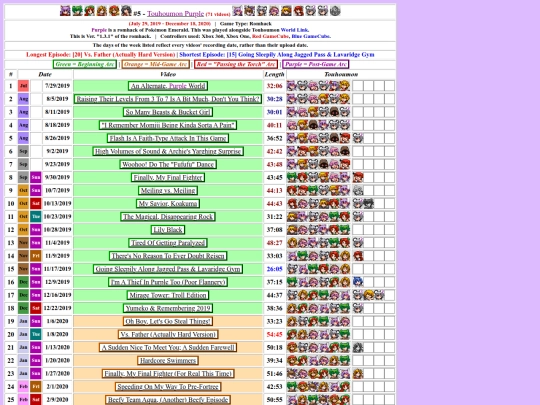Image resolution: width=540 pixels, height=405 pixels.
Task: Click the red 'Passing the Torch Arc' legend box
Action: pos(236,64)
